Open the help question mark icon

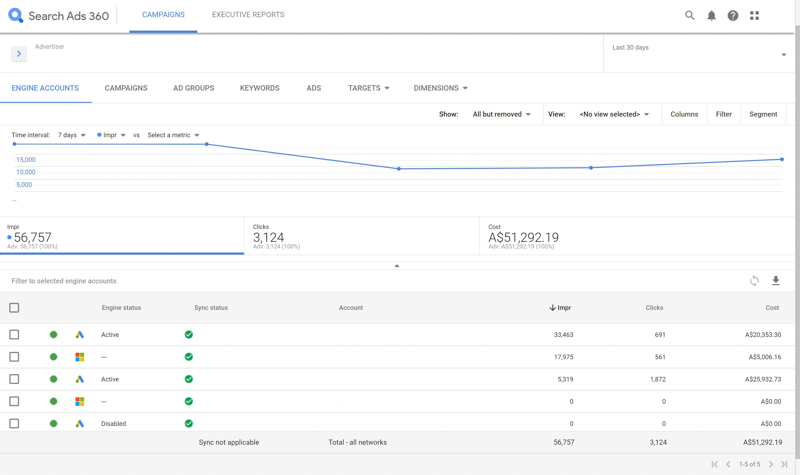pos(733,15)
